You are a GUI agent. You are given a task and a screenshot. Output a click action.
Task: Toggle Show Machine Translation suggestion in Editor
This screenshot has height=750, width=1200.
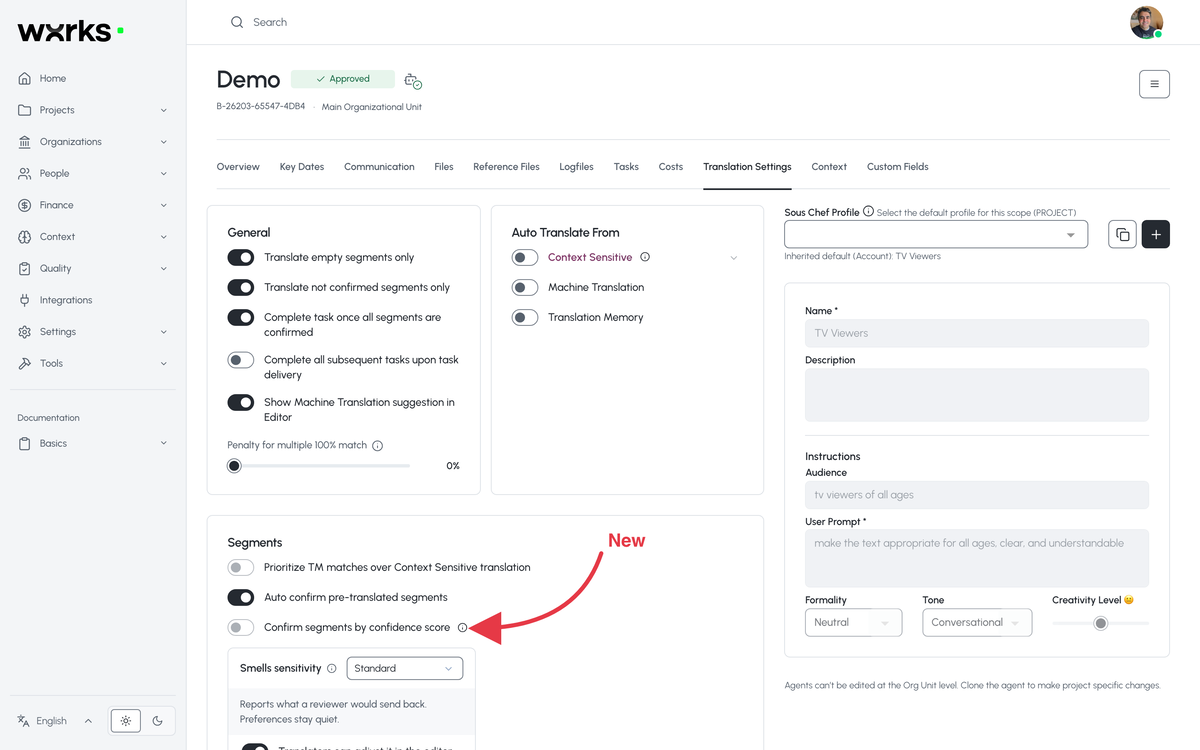click(241, 402)
